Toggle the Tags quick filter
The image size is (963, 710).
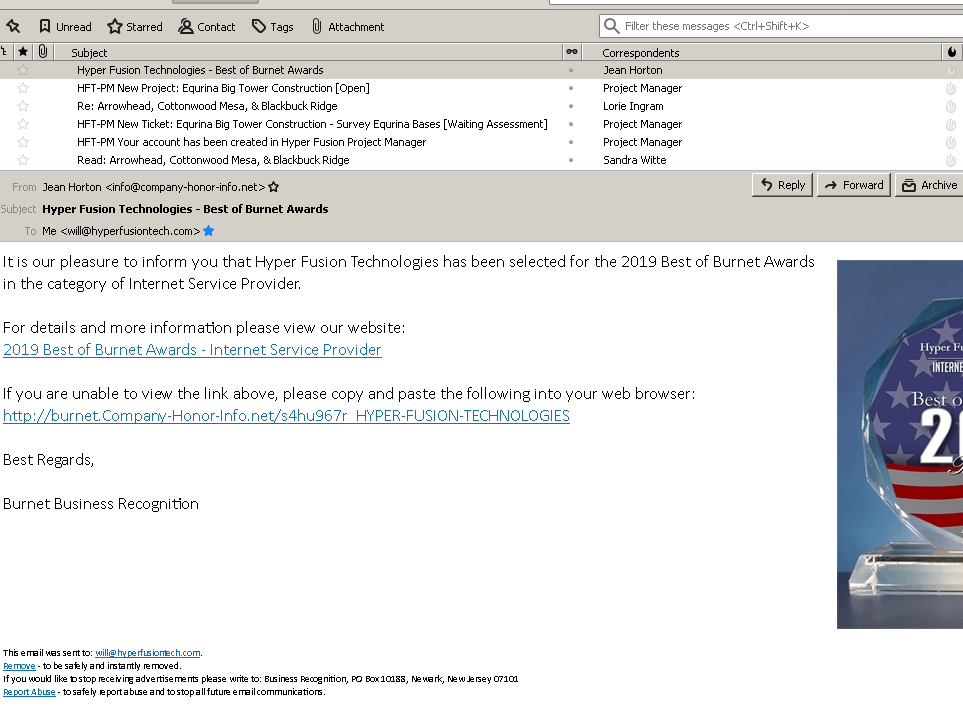pos(273,26)
